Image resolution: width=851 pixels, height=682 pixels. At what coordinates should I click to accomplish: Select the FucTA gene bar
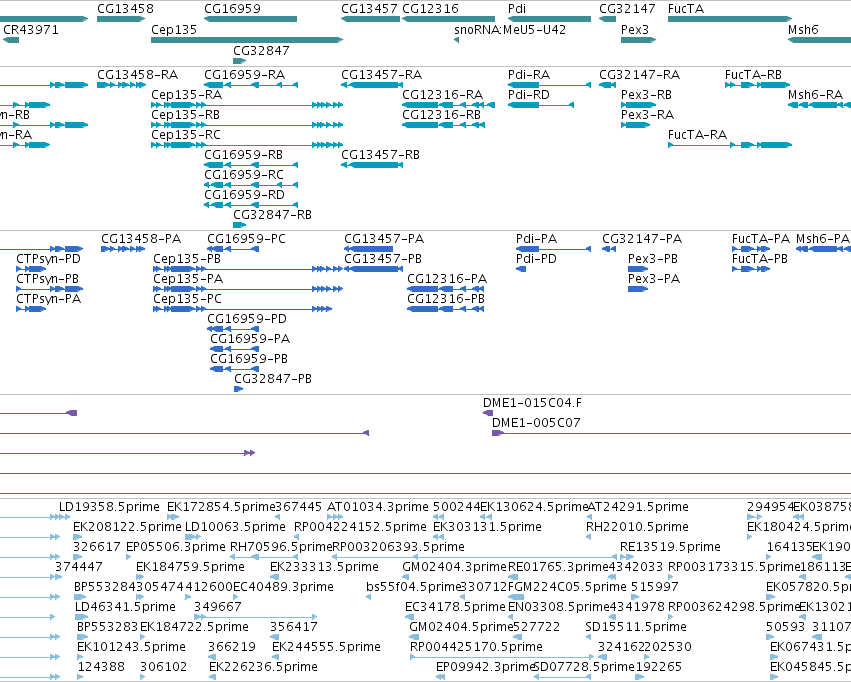(730, 19)
